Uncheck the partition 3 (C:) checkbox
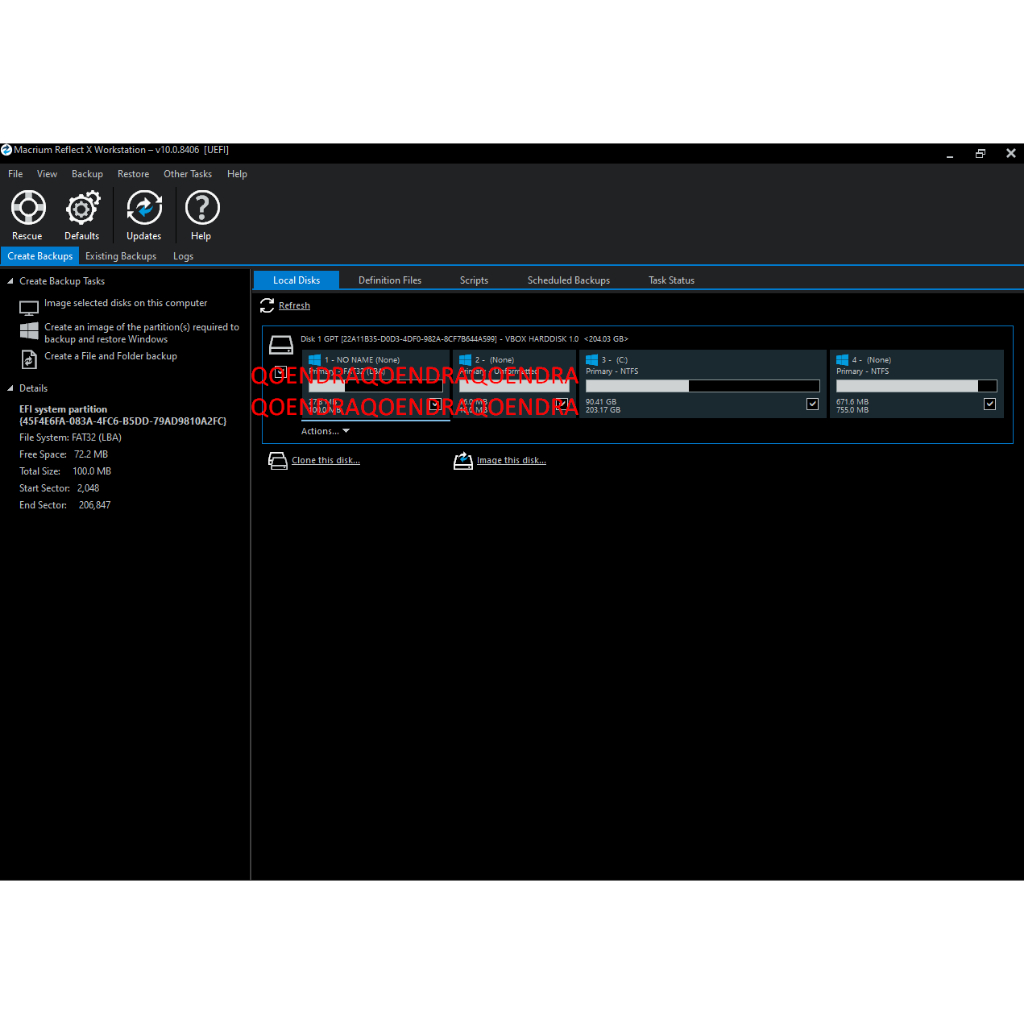This screenshot has width=1024, height=1024. [x=812, y=404]
